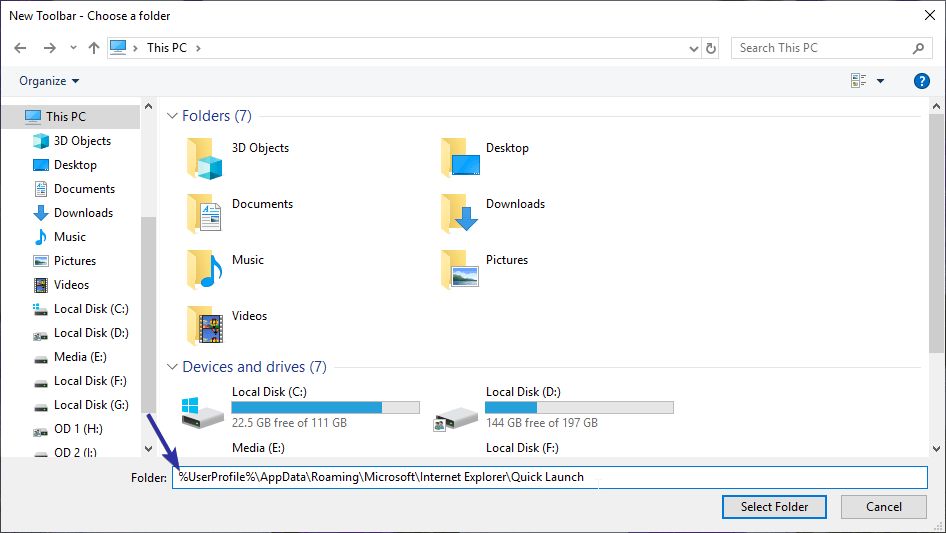The image size is (946, 533).
Task: Click the Videos folder icon
Action: point(205,325)
